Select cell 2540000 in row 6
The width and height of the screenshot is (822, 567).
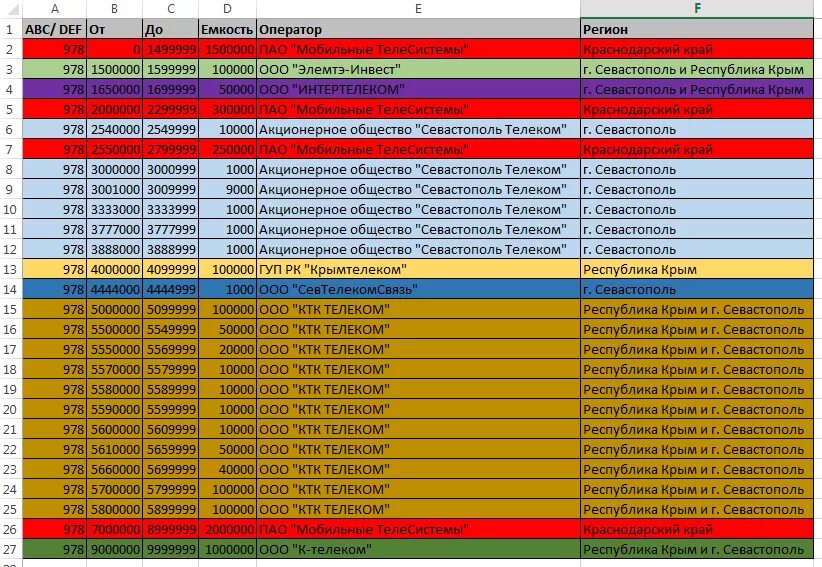click(x=114, y=129)
